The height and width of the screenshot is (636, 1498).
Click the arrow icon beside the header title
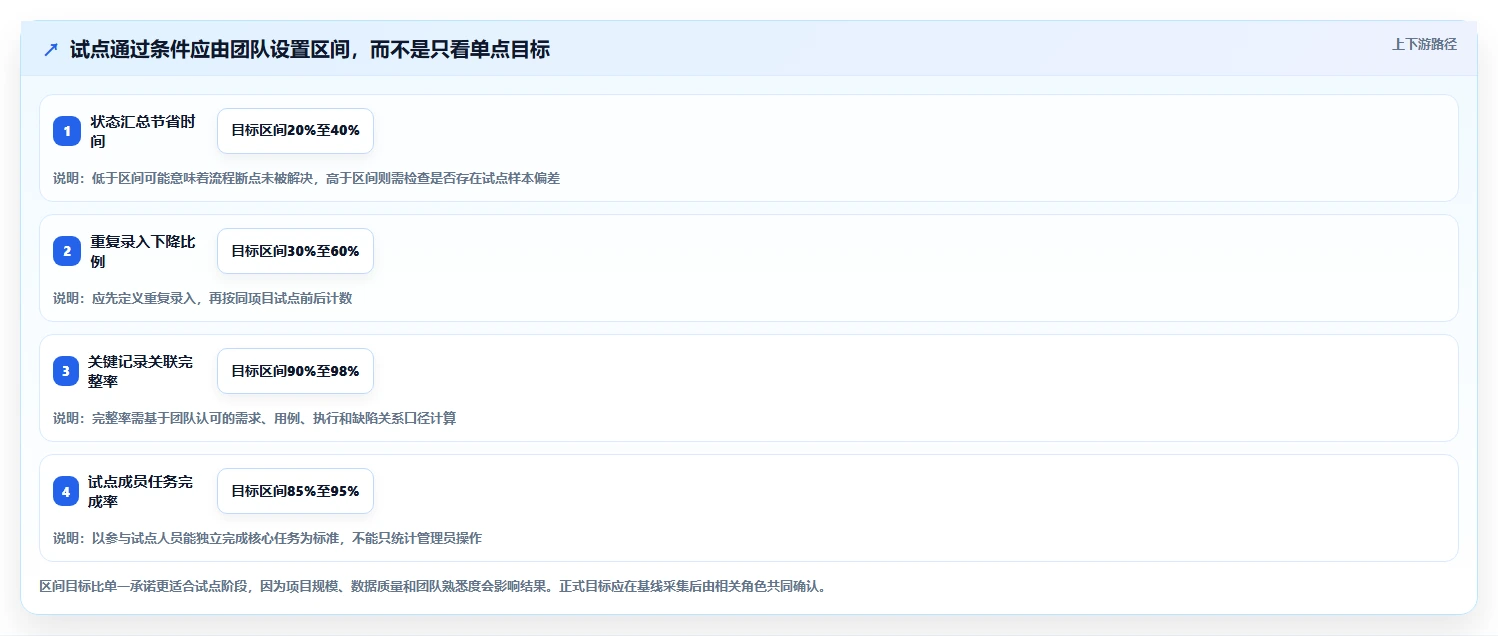(51, 50)
